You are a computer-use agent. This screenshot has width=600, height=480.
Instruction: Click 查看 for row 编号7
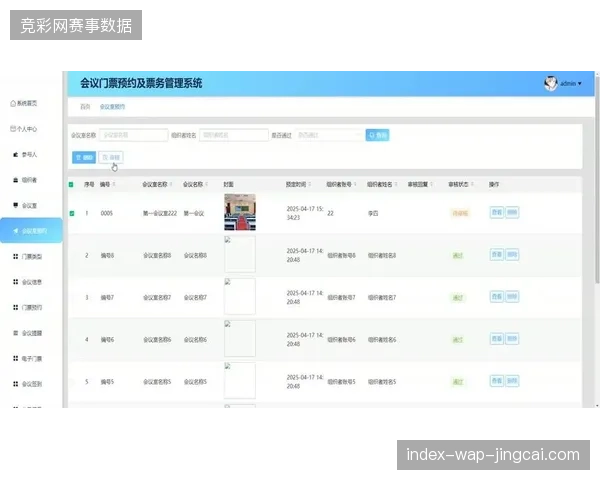point(497,297)
